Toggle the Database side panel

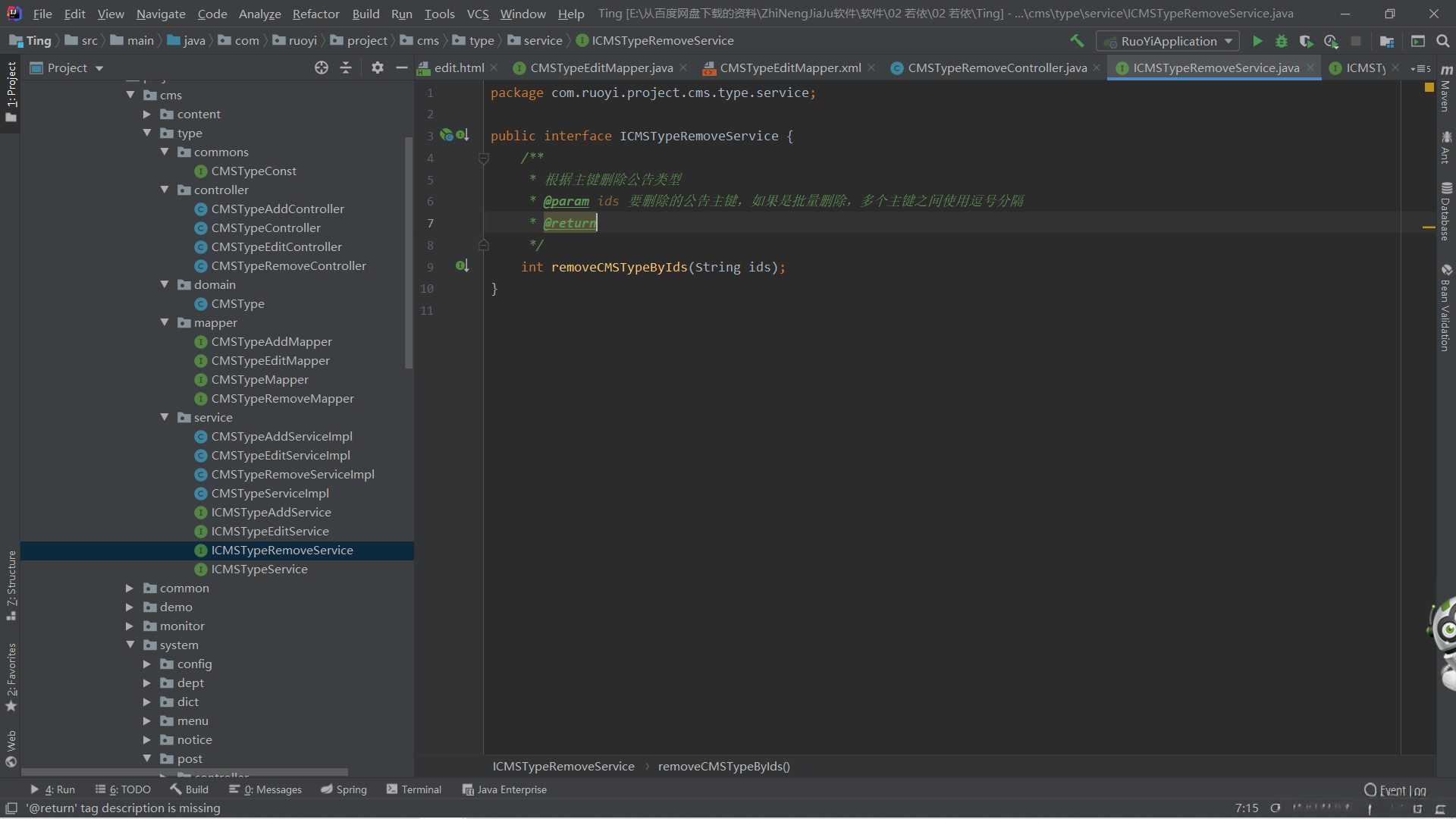coord(1446,212)
